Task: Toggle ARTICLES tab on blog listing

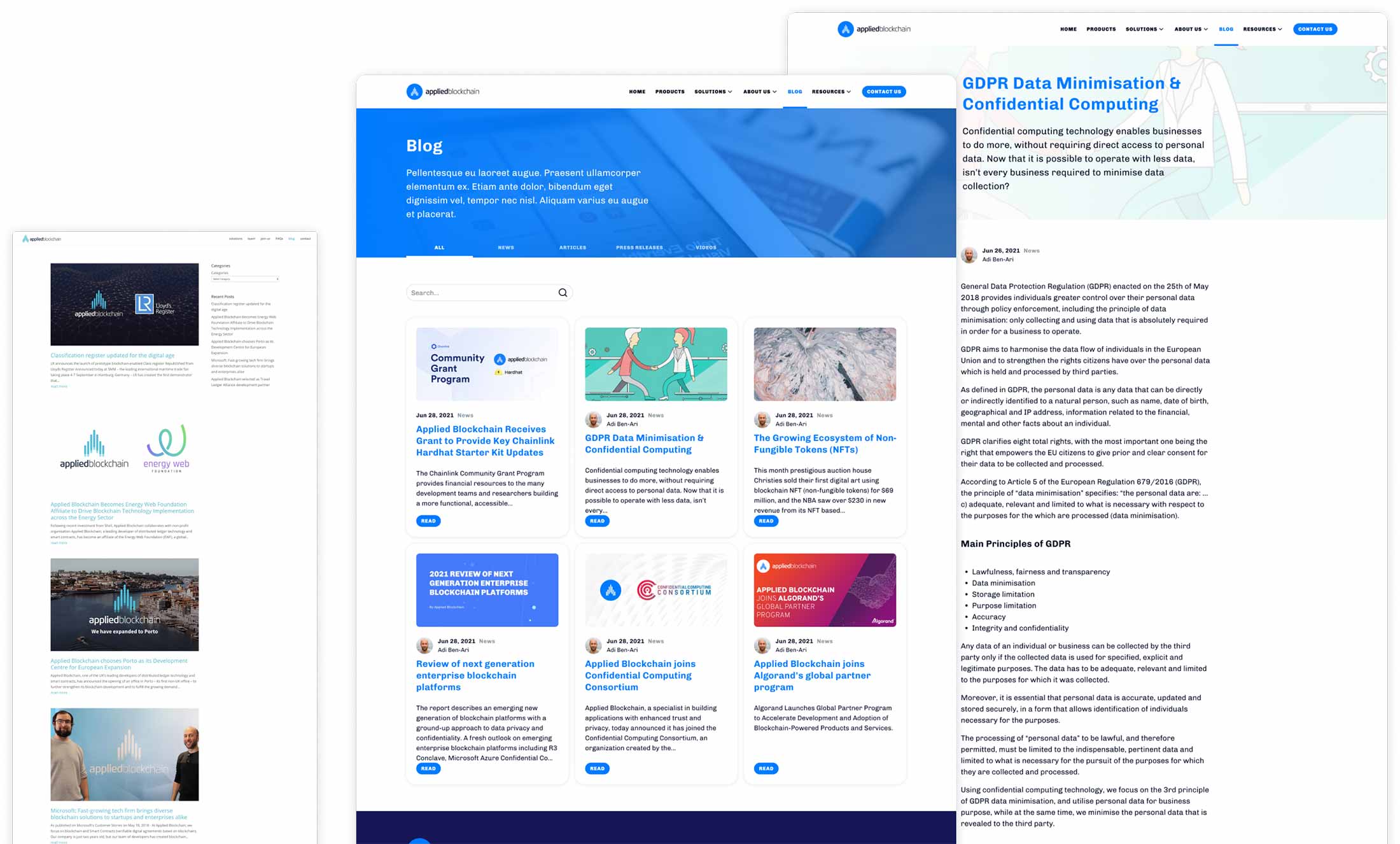Action: 571,247
